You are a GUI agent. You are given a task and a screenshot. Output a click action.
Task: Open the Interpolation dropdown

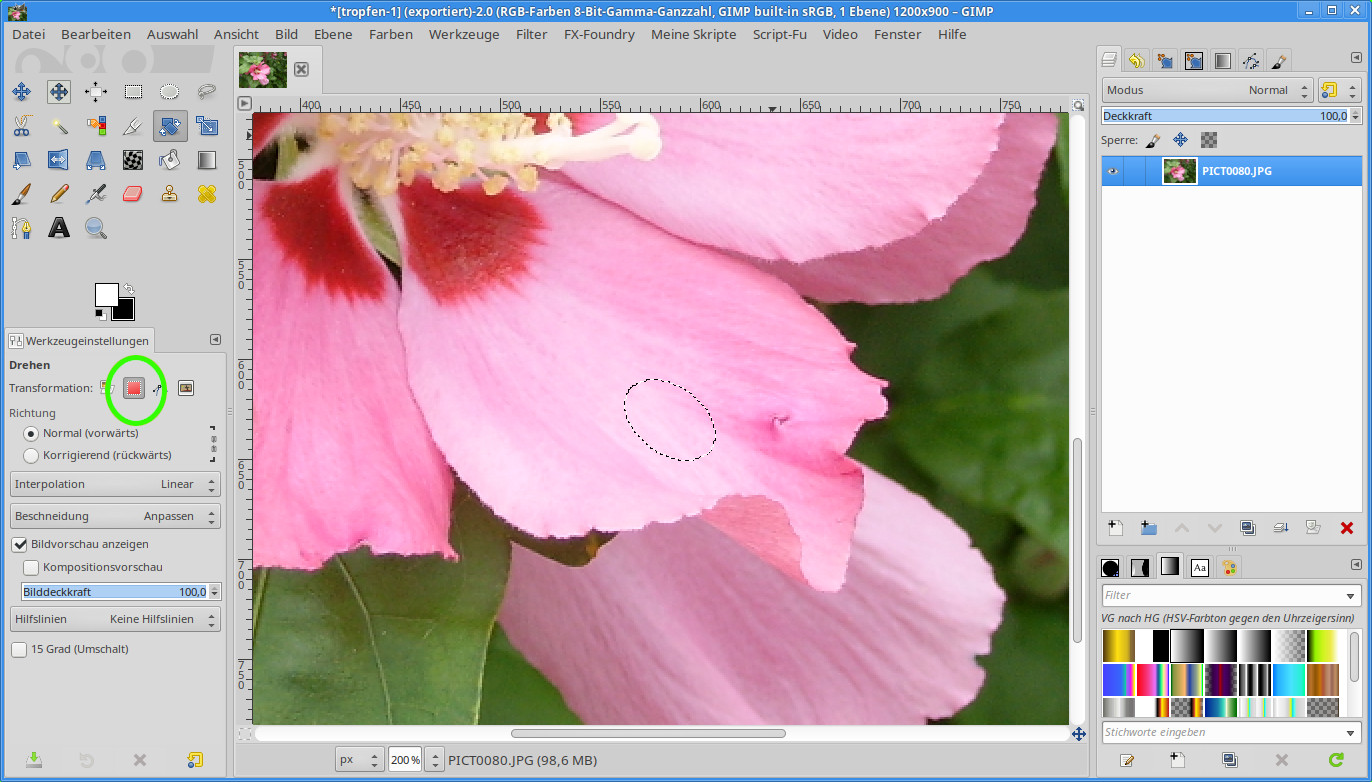(115, 484)
